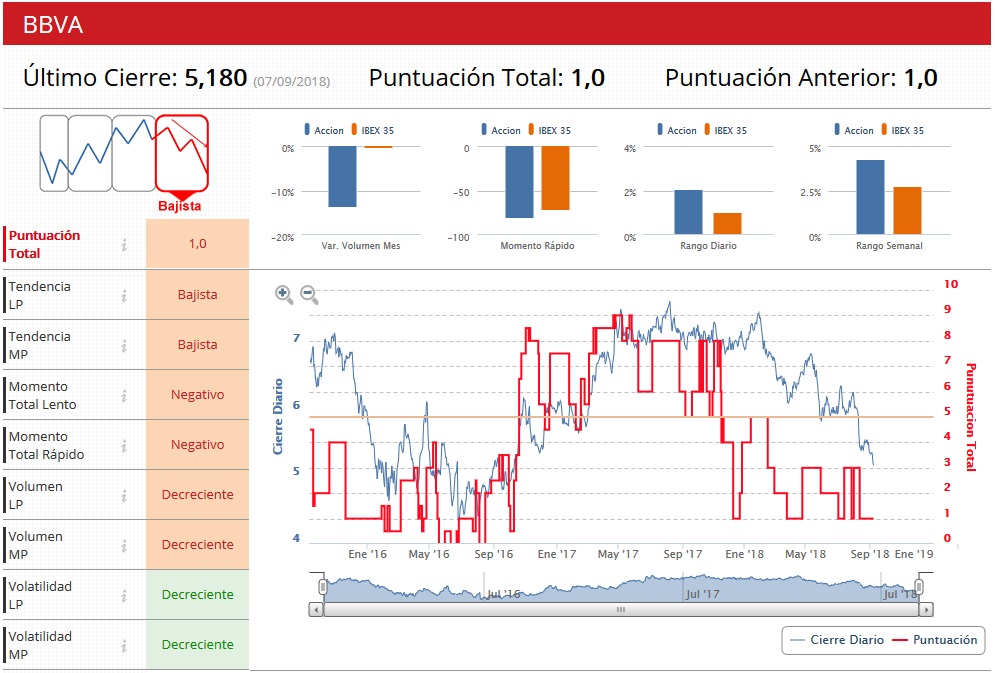
Task: Click the Bajista value for Tendencia MP
Action: [x=197, y=344]
